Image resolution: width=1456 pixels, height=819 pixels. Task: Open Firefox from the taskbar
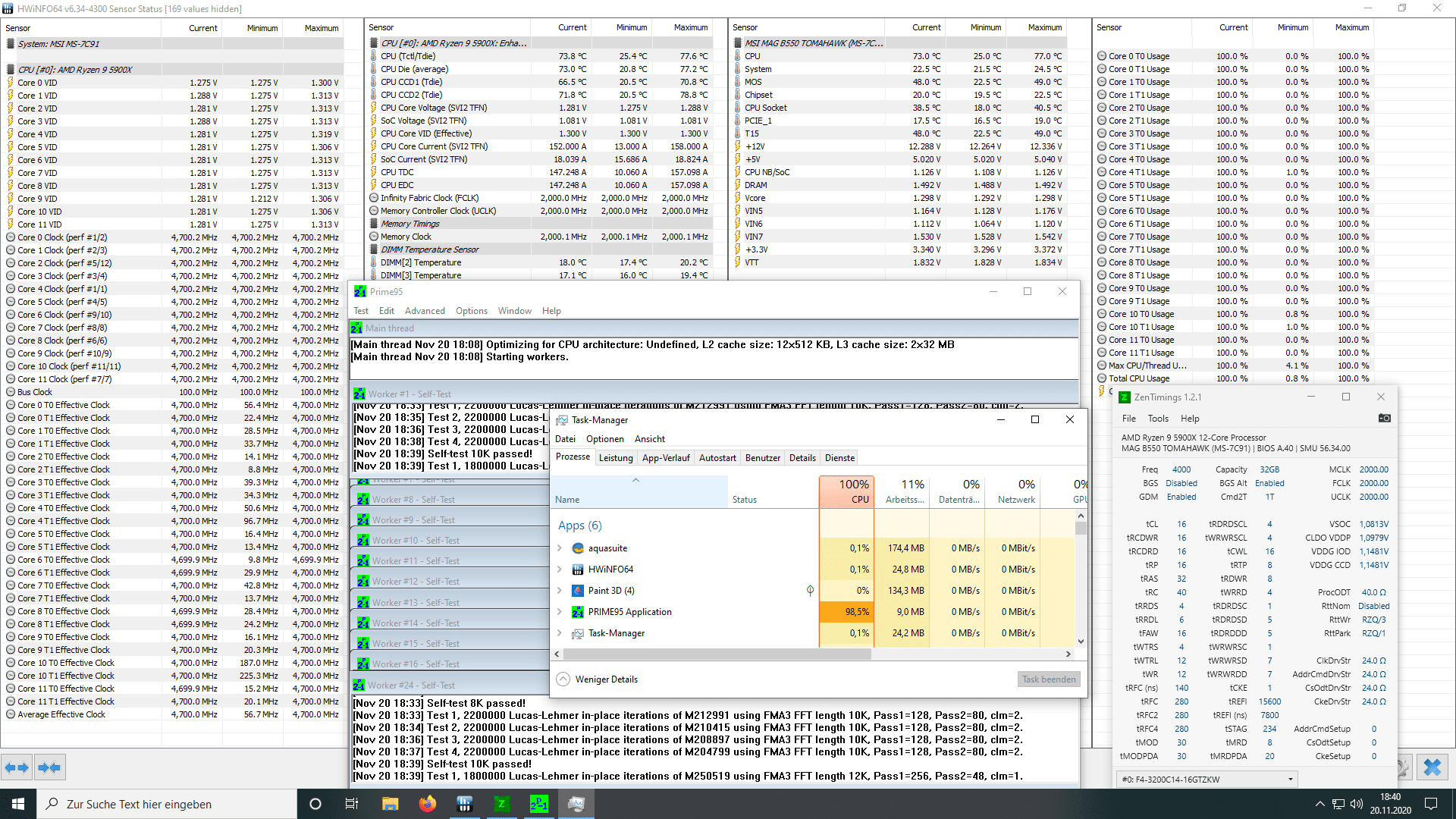427,804
